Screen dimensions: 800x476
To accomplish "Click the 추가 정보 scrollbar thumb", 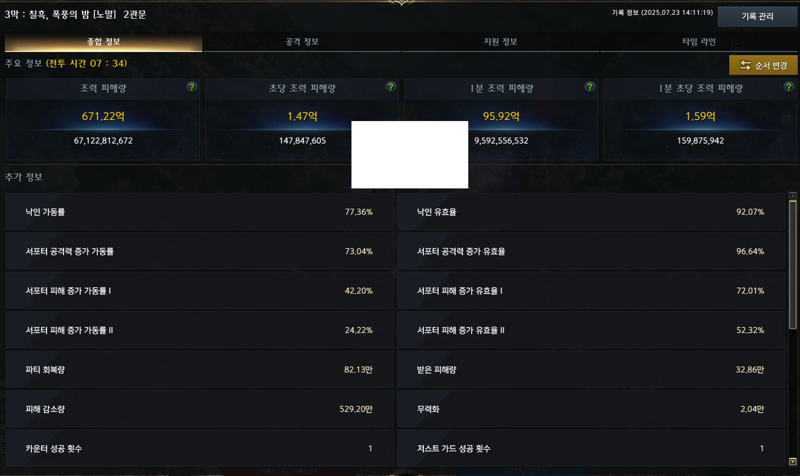I will pyautogui.click(x=792, y=264).
